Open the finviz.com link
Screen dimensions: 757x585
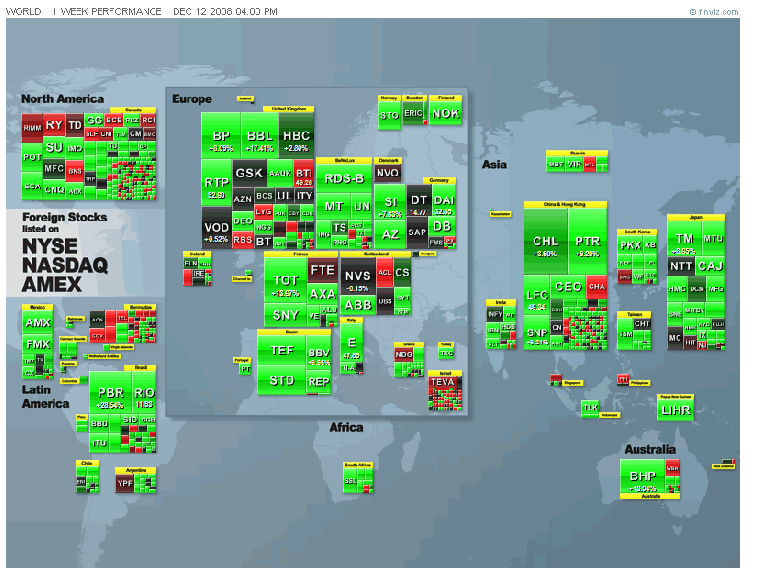point(714,12)
